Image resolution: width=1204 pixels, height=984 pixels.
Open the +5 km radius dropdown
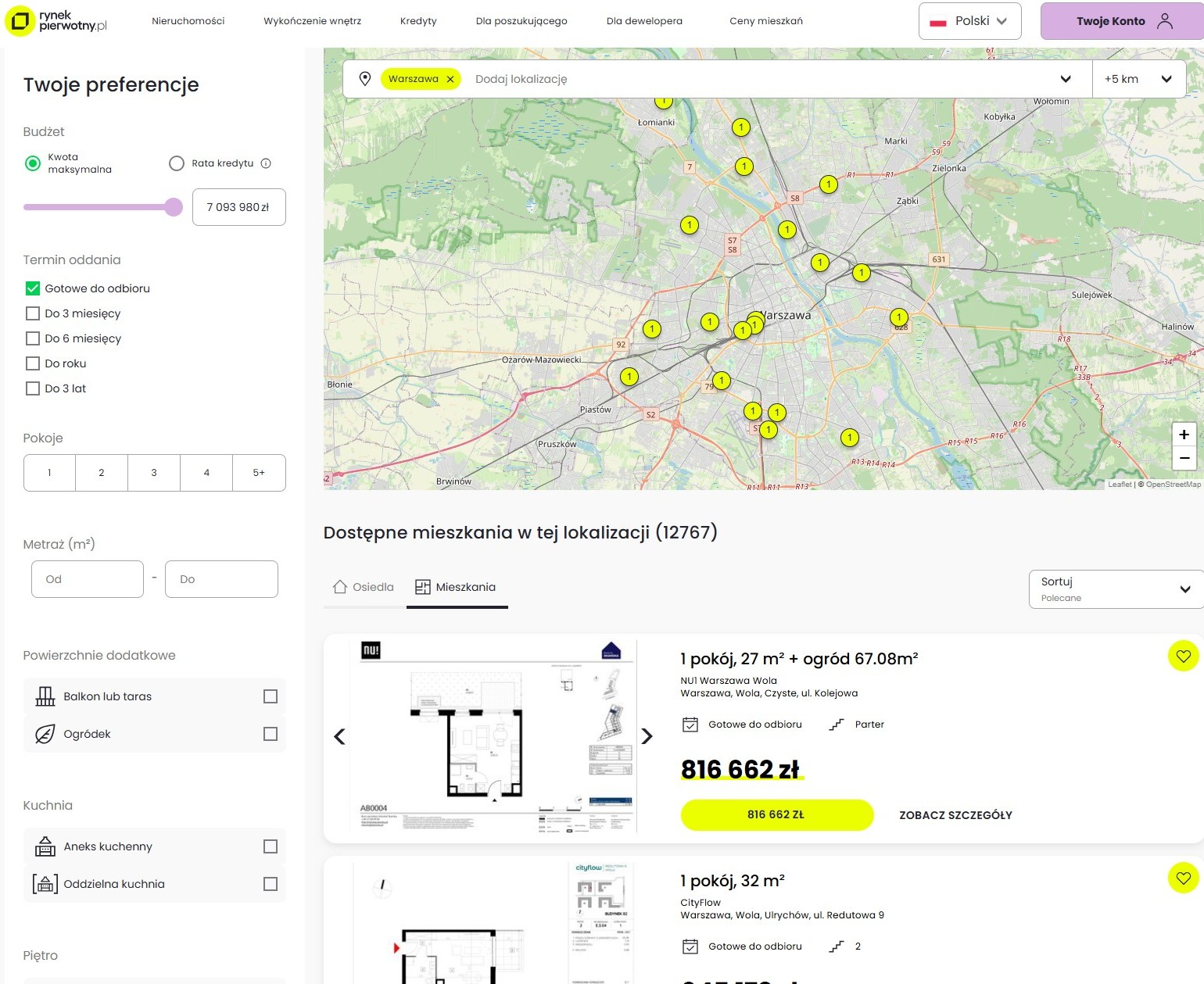(x=1138, y=78)
